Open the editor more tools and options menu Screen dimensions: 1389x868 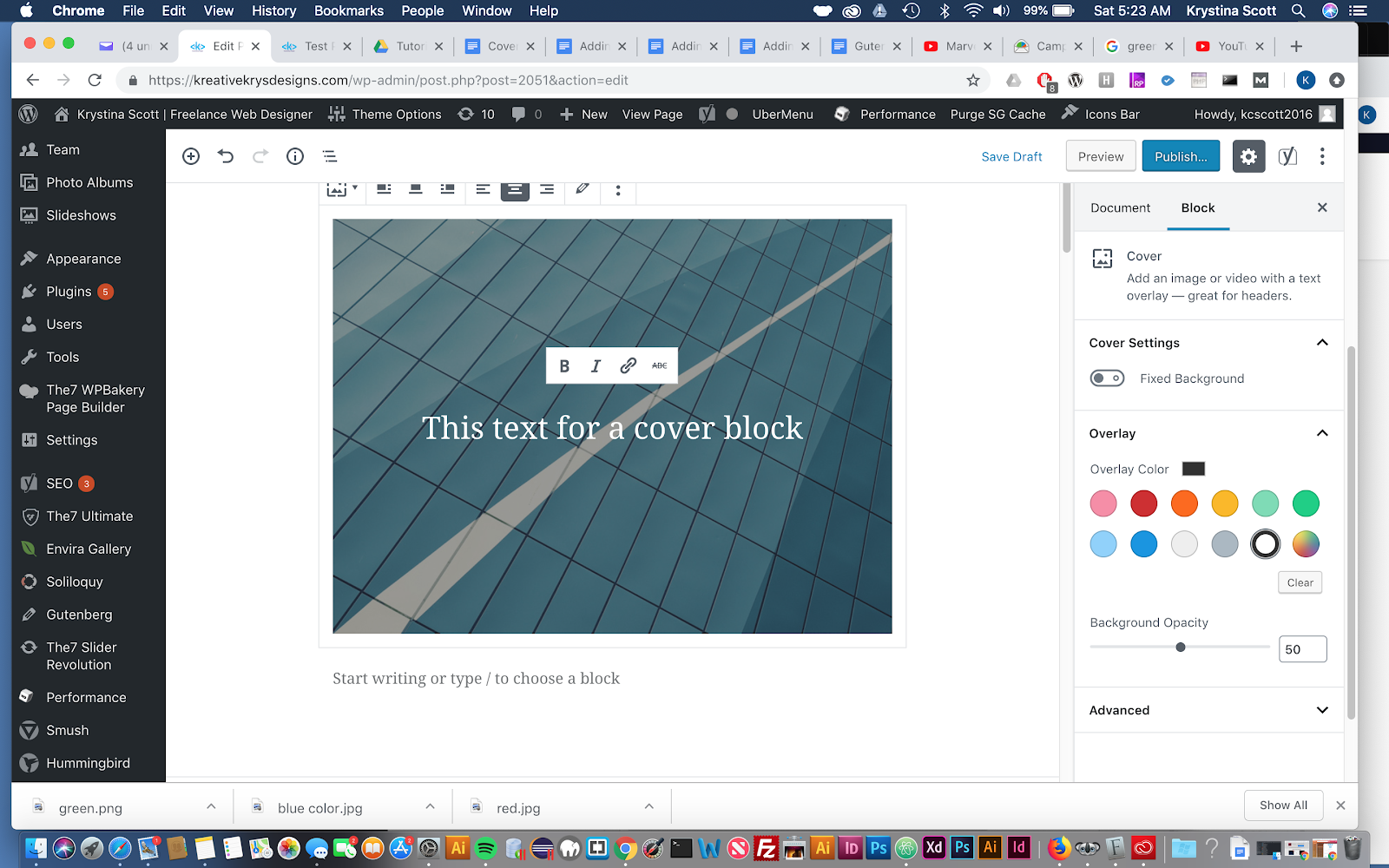1322,156
